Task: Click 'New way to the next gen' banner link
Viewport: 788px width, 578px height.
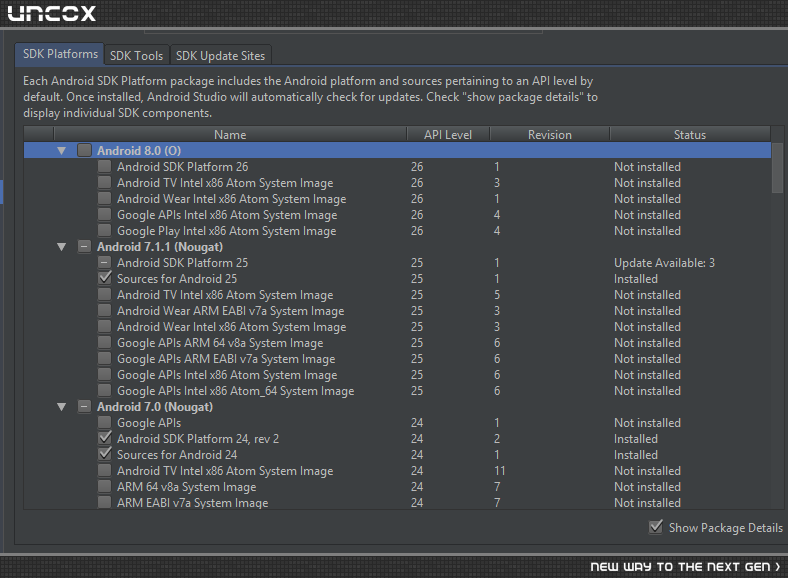Action: 685,566
